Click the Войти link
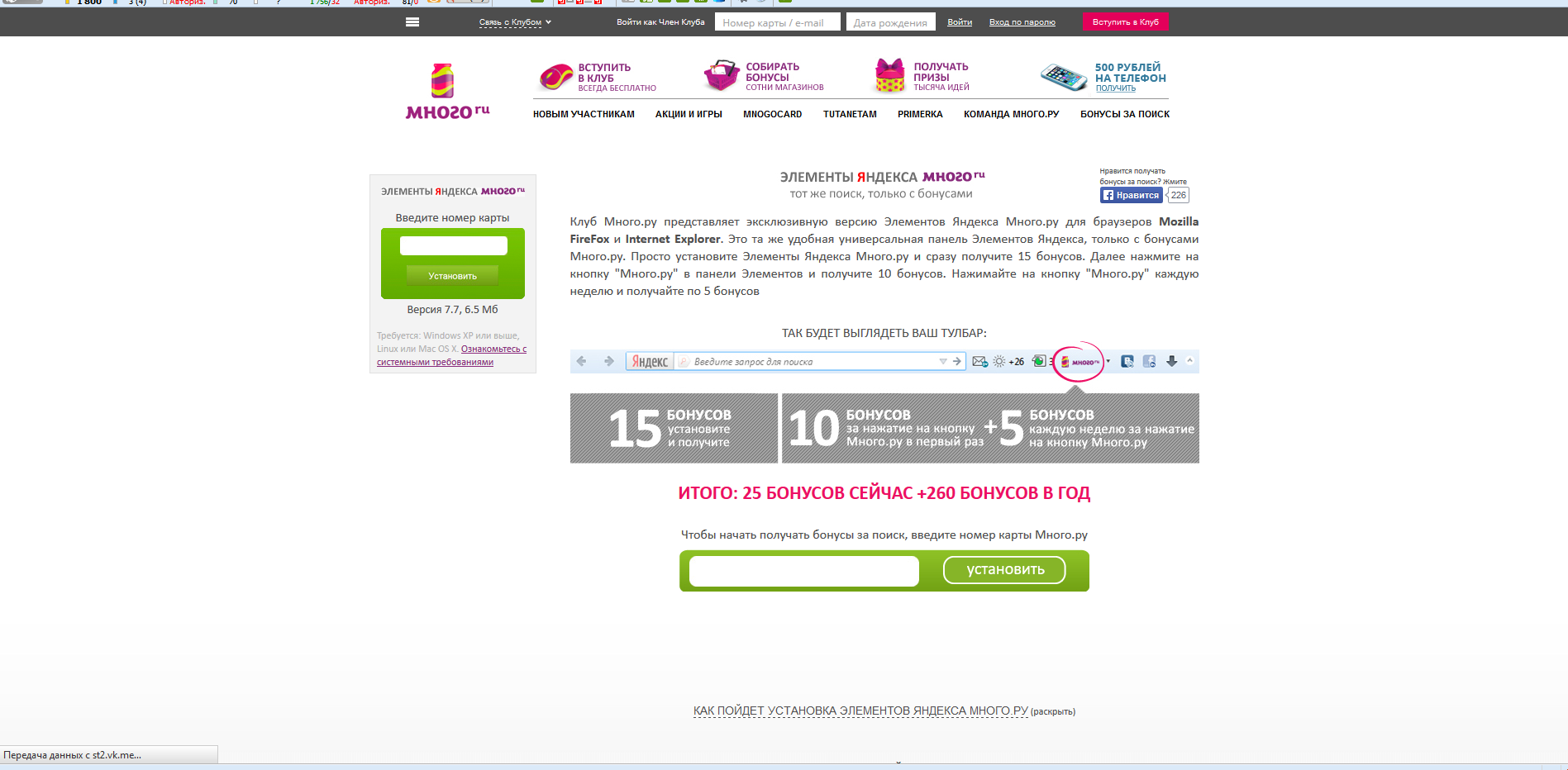This screenshot has height=770, width=1568. tap(960, 22)
